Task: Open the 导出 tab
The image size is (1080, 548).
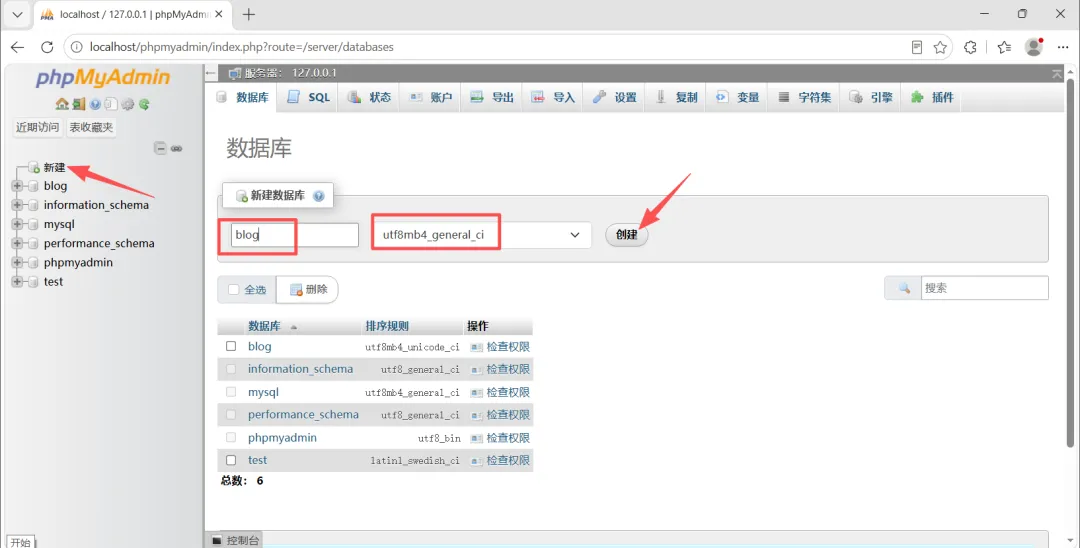Action: (492, 98)
